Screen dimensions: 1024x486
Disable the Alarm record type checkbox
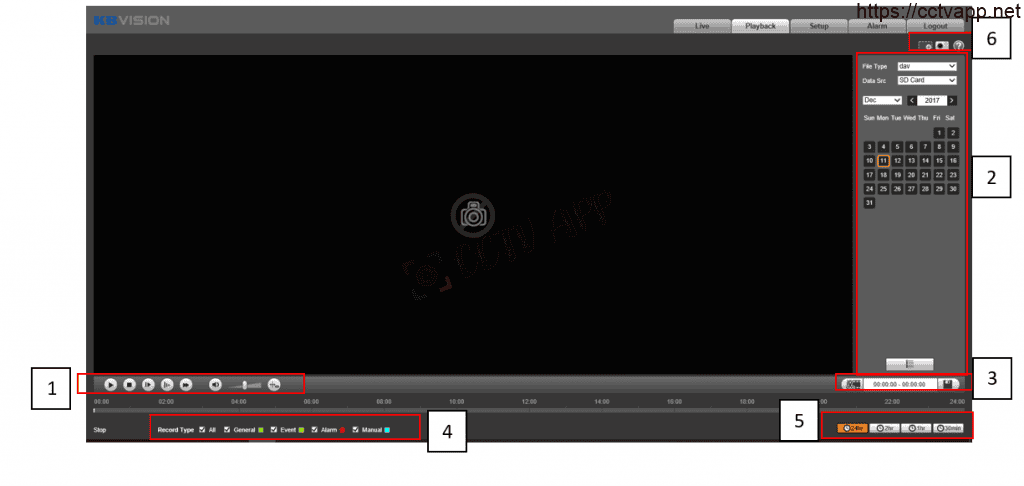pos(314,430)
